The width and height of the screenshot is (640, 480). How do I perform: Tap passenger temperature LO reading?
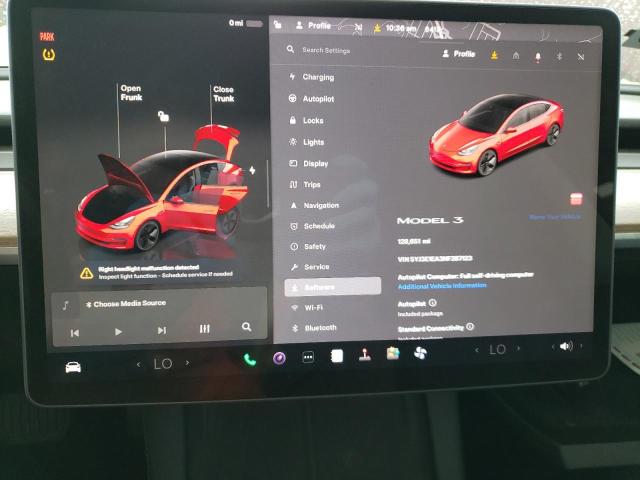coord(497,349)
